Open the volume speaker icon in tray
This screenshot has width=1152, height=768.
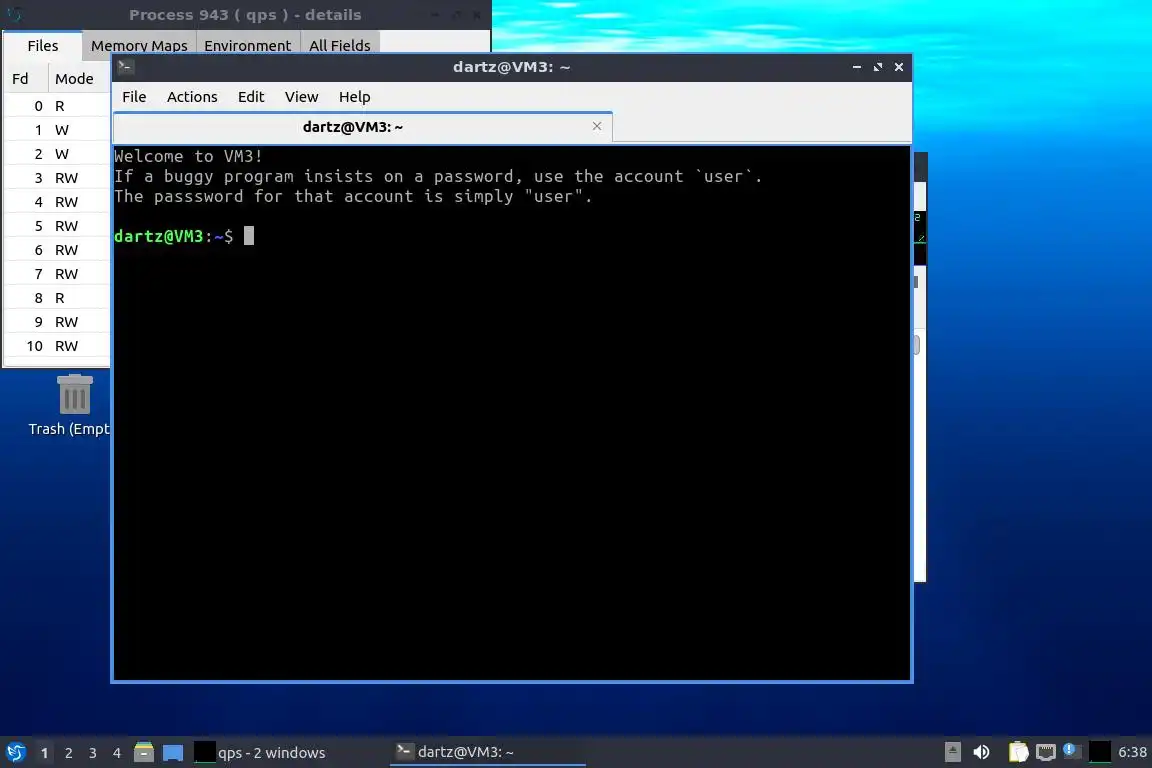click(x=981, y=752)
